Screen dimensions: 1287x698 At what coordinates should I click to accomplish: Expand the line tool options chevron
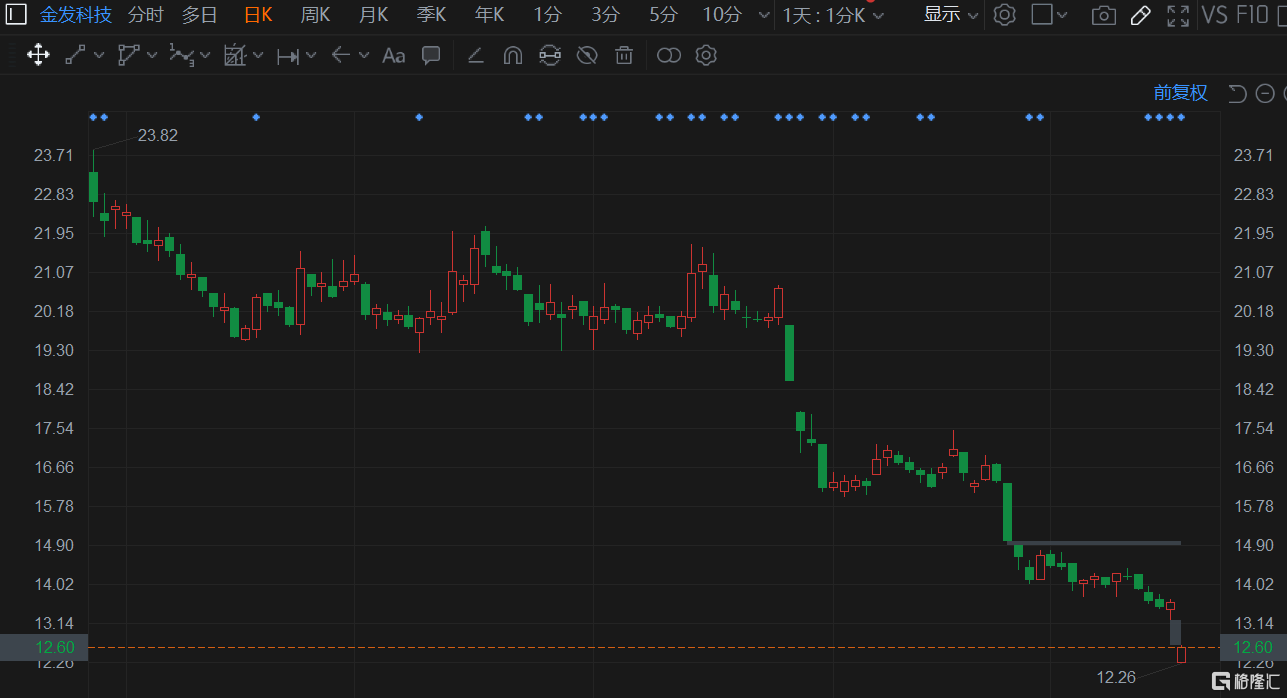click(x=98, y=56)
